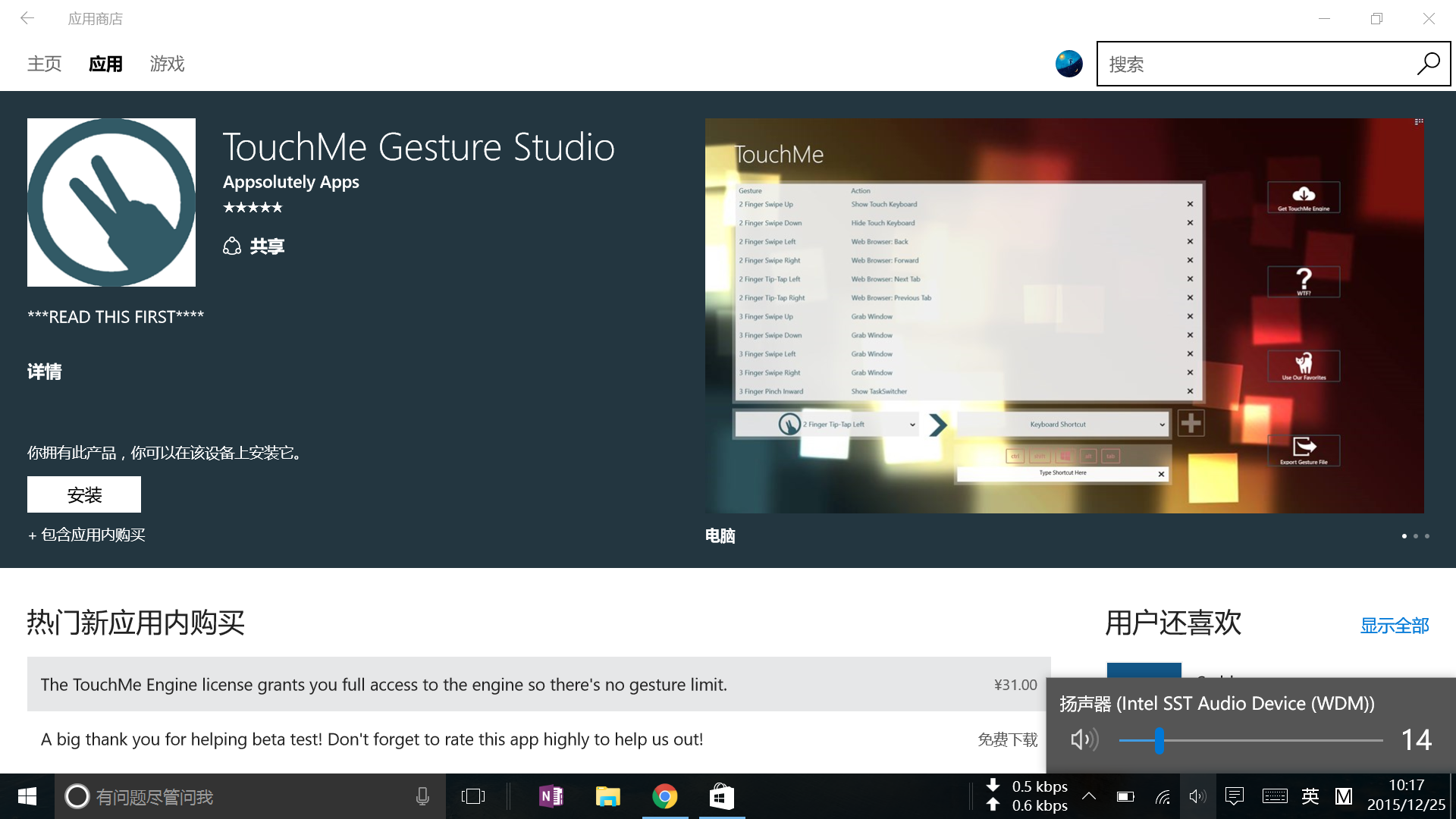1456x819 pixels.
Task: Toggle the touch keyboard tray icon
Action: pyautogui.click(x=1274, y=796)
